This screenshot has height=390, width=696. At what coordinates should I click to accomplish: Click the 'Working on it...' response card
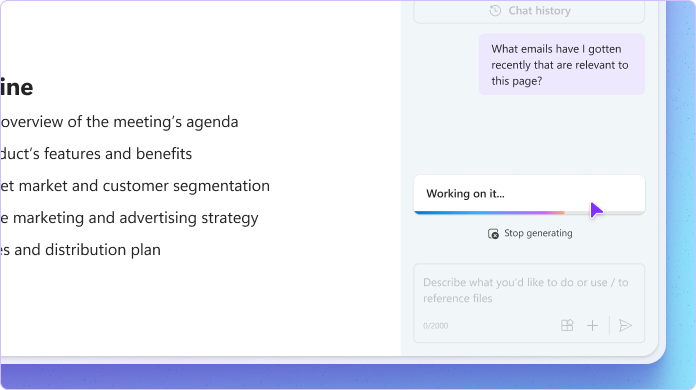[529, 194]
